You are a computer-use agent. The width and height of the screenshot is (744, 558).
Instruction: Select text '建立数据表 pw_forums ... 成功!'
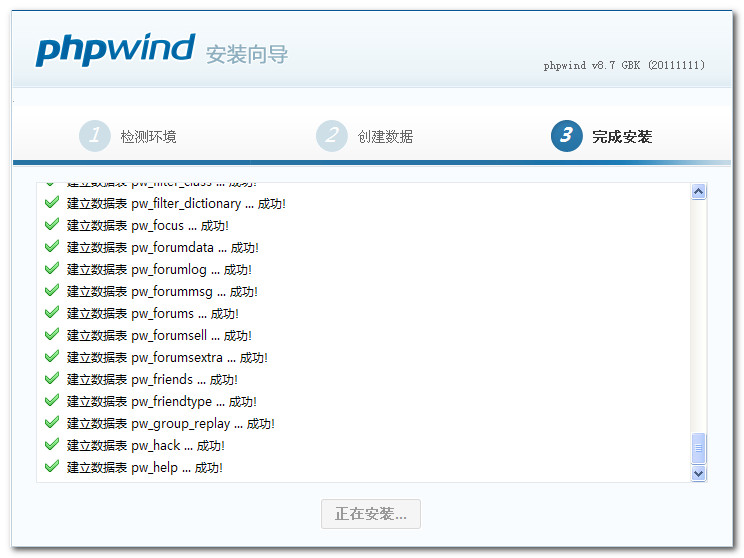153,314
